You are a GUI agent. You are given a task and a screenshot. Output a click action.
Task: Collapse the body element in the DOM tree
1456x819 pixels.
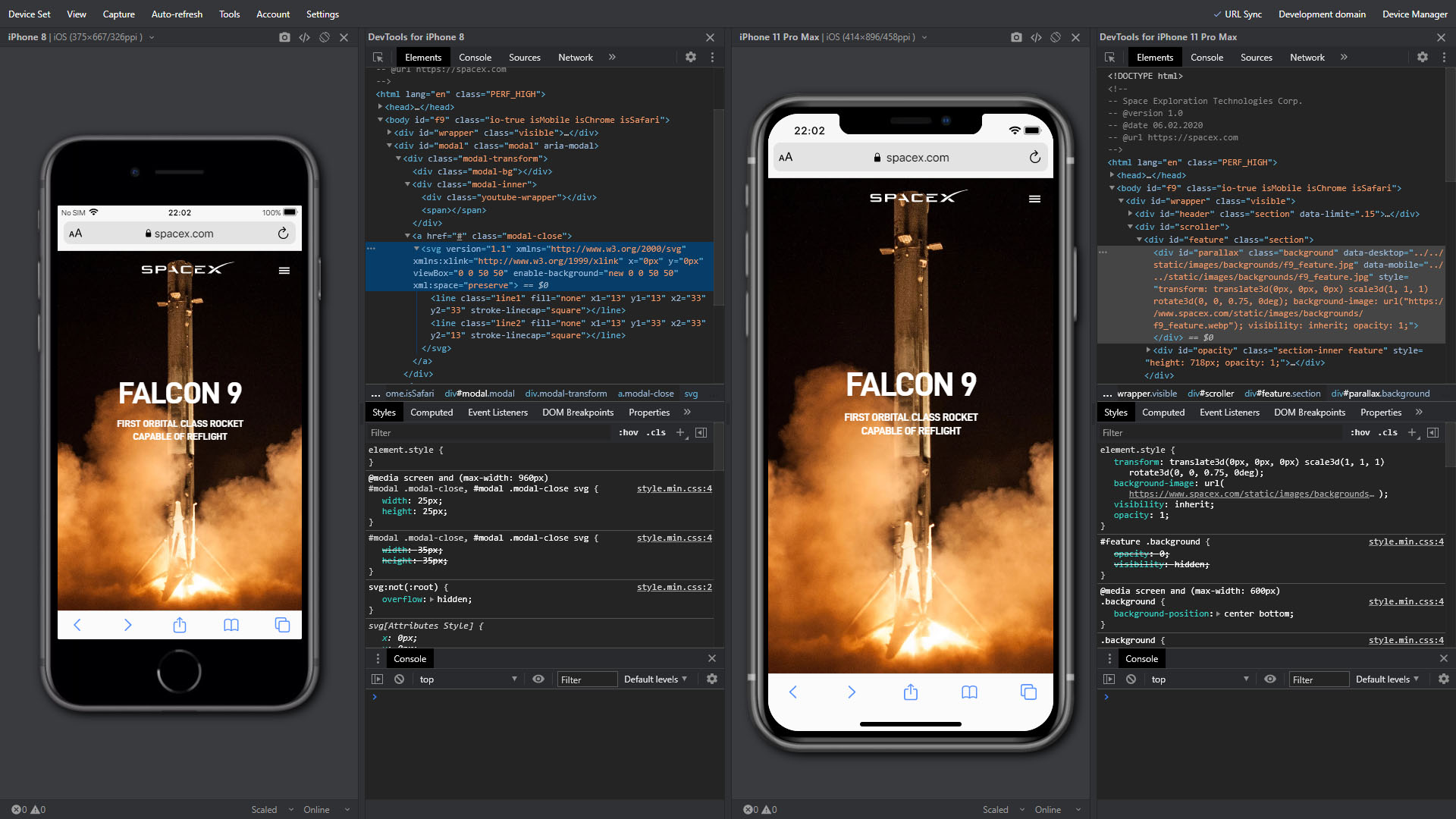(381, 120)
